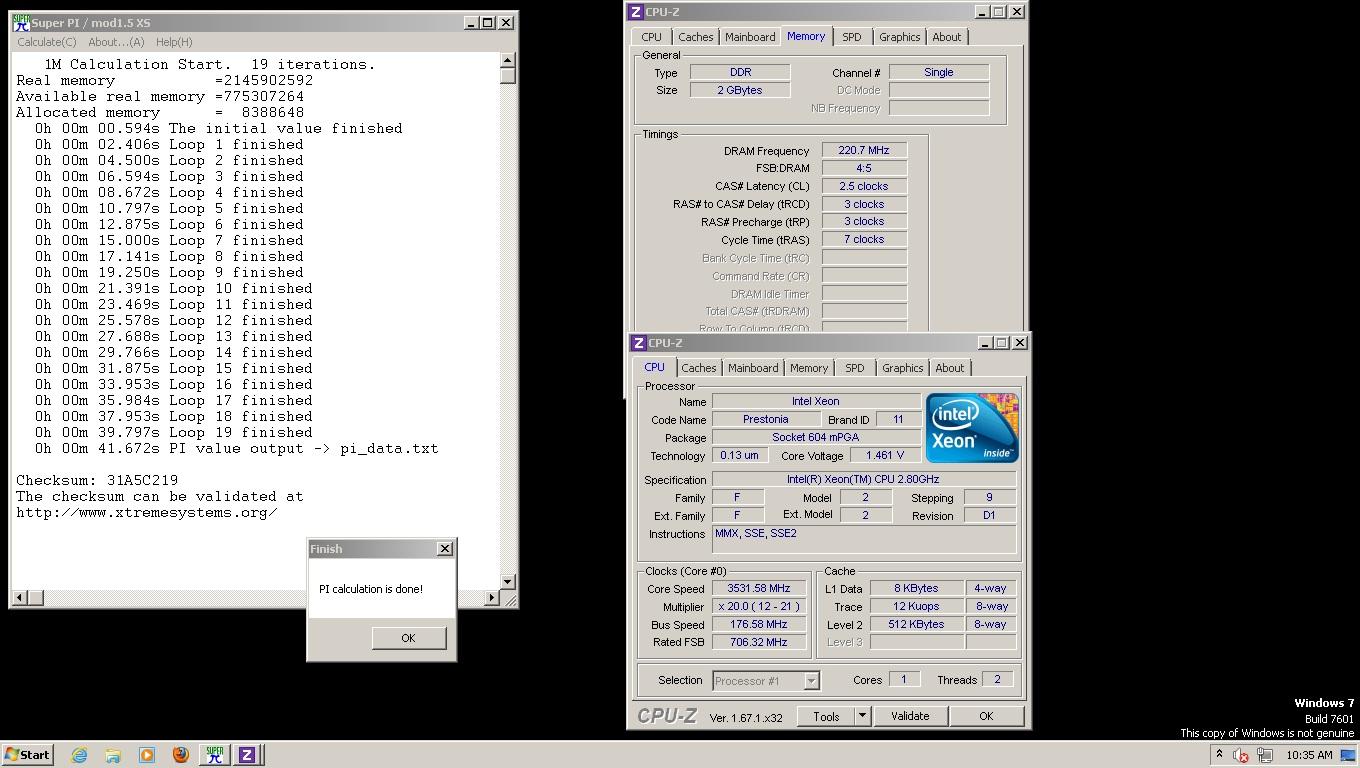Open About tab in front CPU-Z window
This screenshot has width=1360, height=768.
(x=949, y=368)
